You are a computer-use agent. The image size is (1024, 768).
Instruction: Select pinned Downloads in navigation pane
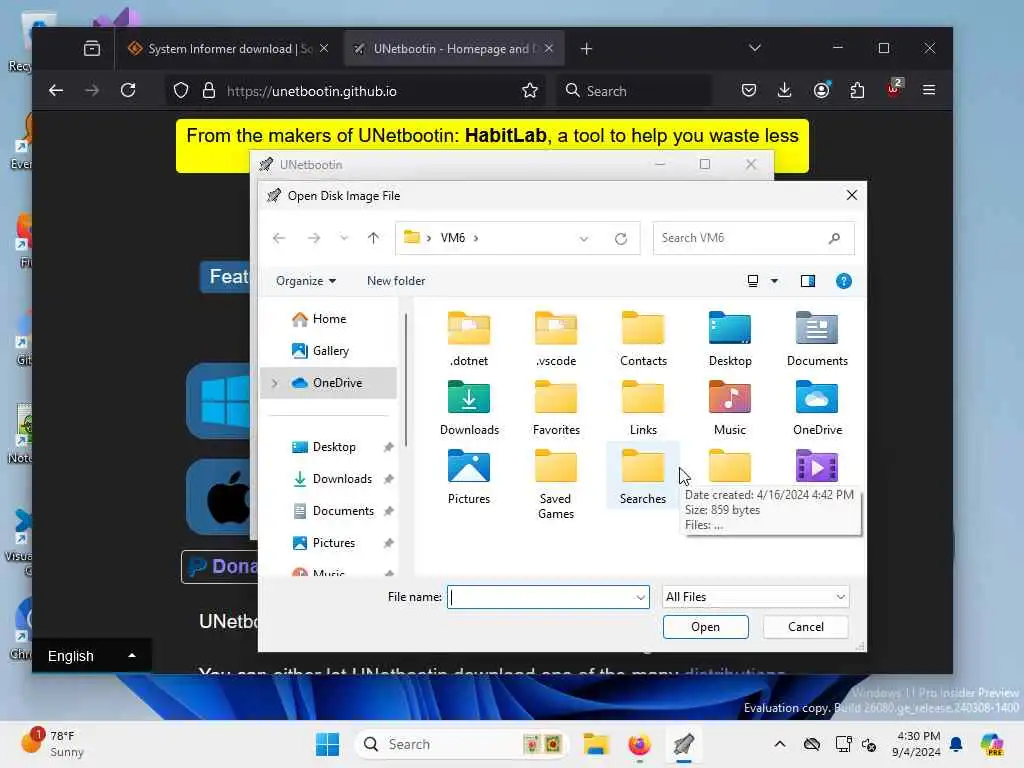tap(342, 479)
